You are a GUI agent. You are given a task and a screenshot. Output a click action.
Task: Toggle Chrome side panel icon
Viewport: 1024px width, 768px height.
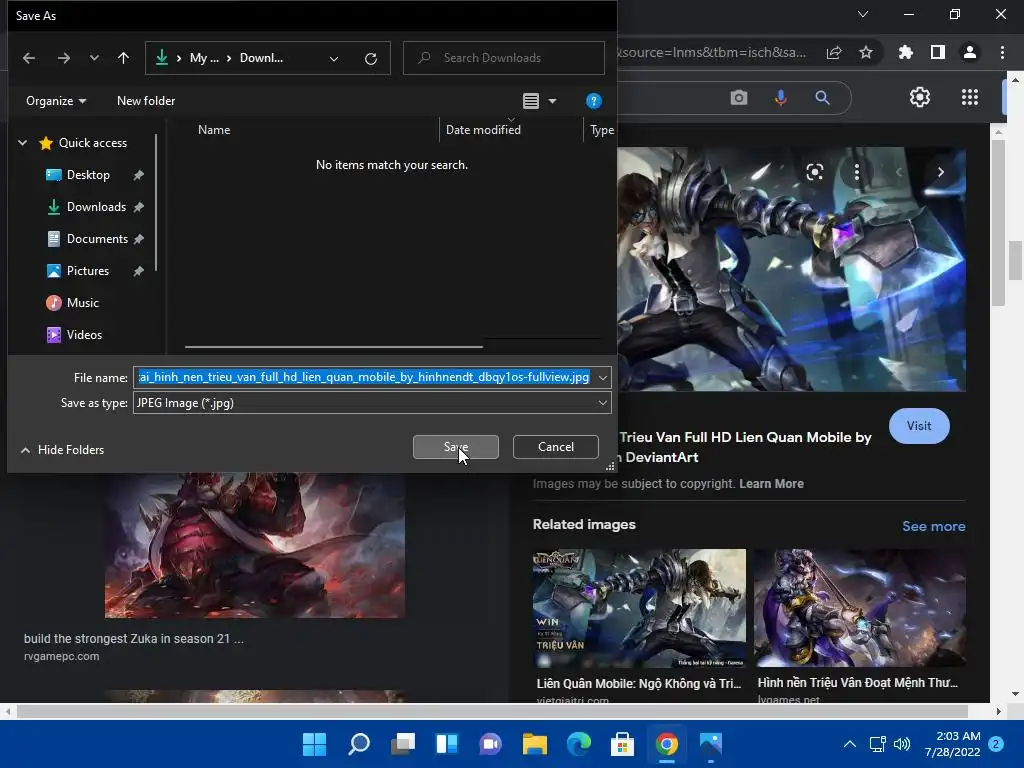click(938, 53)
